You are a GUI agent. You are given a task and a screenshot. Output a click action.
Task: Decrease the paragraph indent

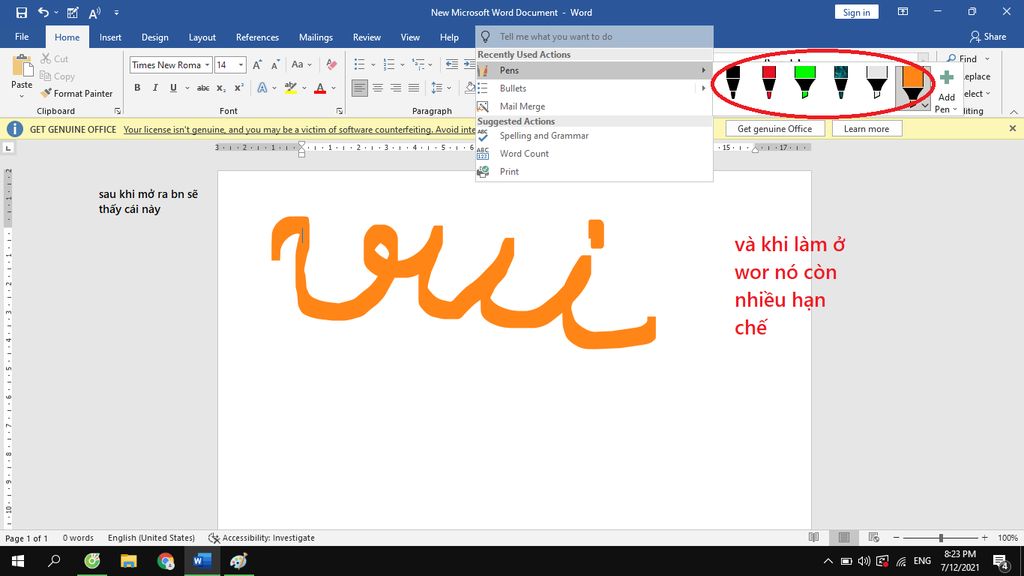pos(451,65)
